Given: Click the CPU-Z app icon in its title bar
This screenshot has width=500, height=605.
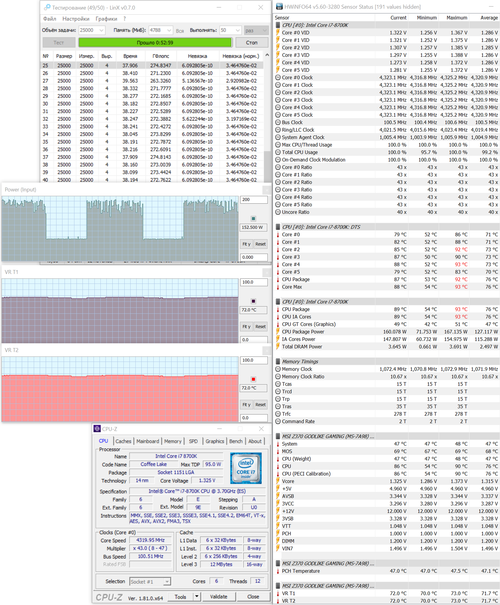Looking at the screenshot, I should (x=97, y=429).
